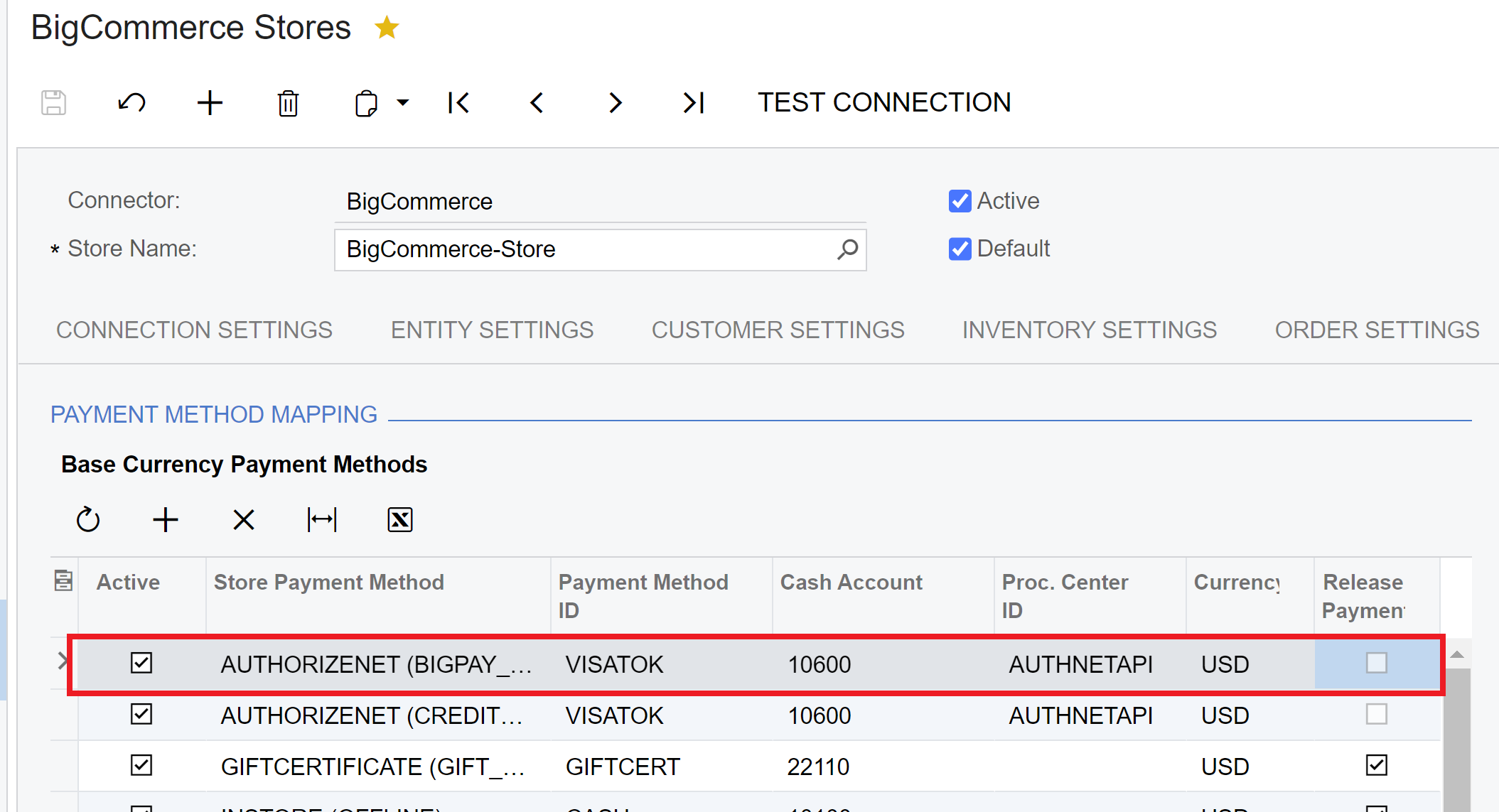Click cash account 10600 in BIGPAY row
Viewport: 1499px width, 812px height.
coord(820,664)
